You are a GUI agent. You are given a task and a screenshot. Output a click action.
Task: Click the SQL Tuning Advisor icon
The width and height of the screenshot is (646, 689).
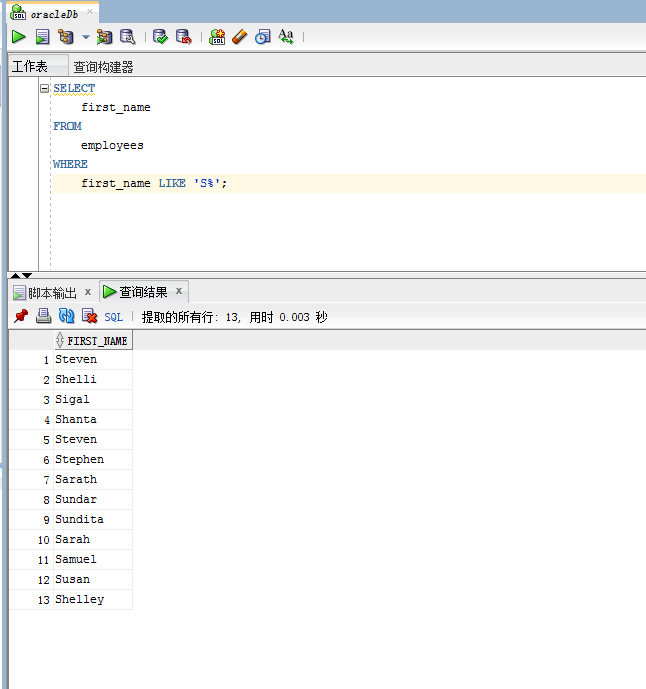128,37
